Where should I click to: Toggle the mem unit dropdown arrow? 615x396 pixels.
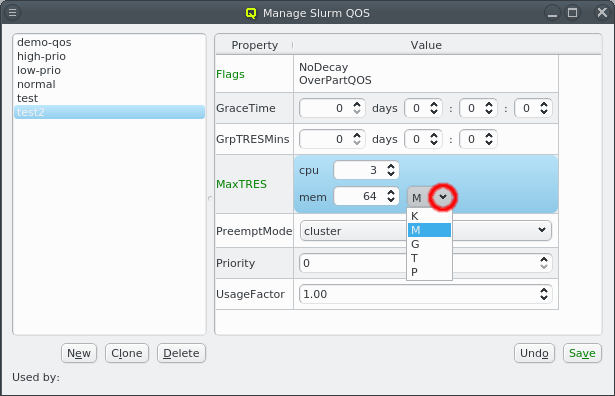(443, 197)
